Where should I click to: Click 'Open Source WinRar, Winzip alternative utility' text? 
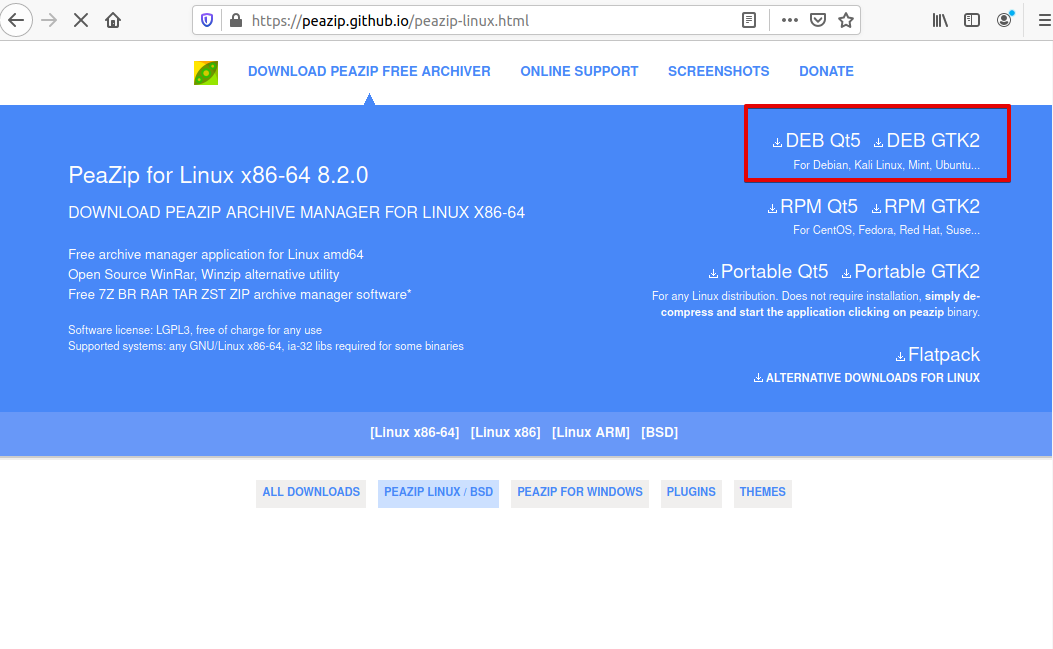tap(203, 275)
